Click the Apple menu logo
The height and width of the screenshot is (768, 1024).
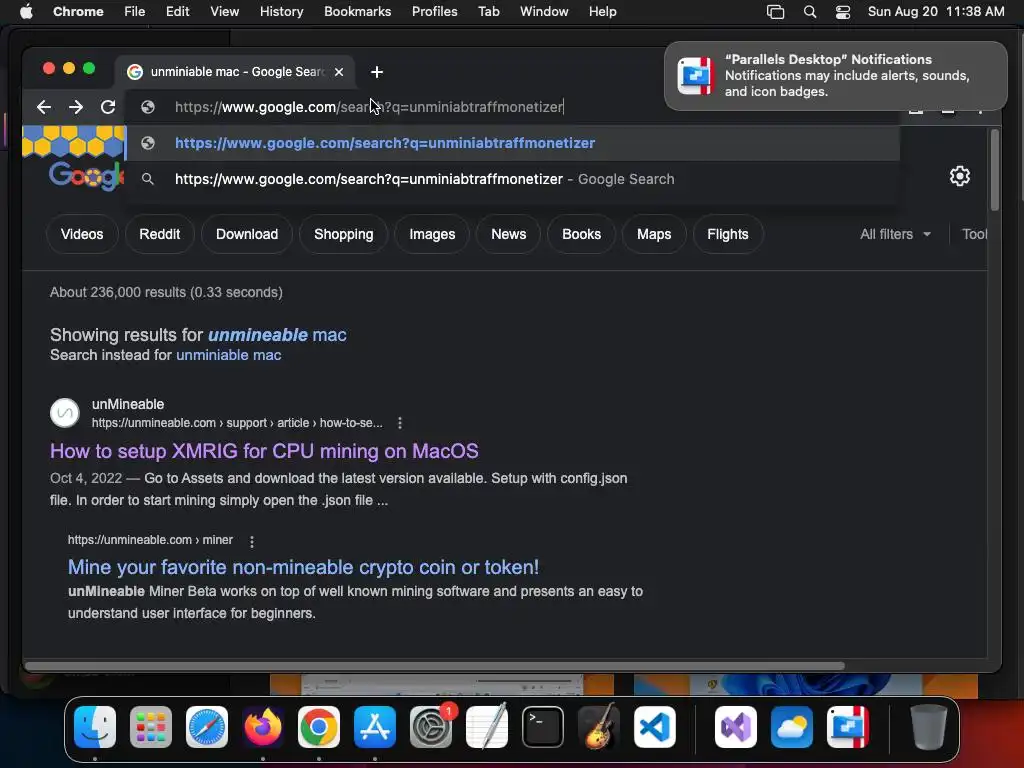coord(26,11)
